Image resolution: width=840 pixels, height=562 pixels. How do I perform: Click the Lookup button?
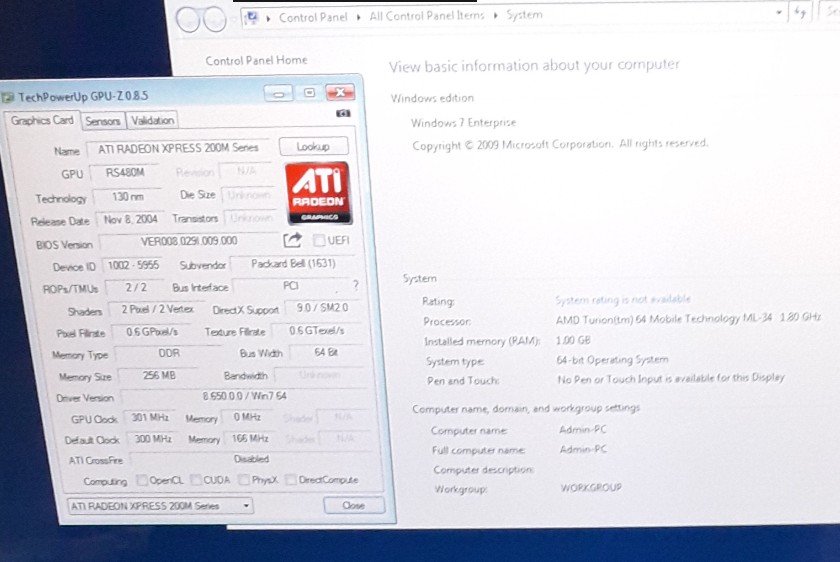[313, 146]
